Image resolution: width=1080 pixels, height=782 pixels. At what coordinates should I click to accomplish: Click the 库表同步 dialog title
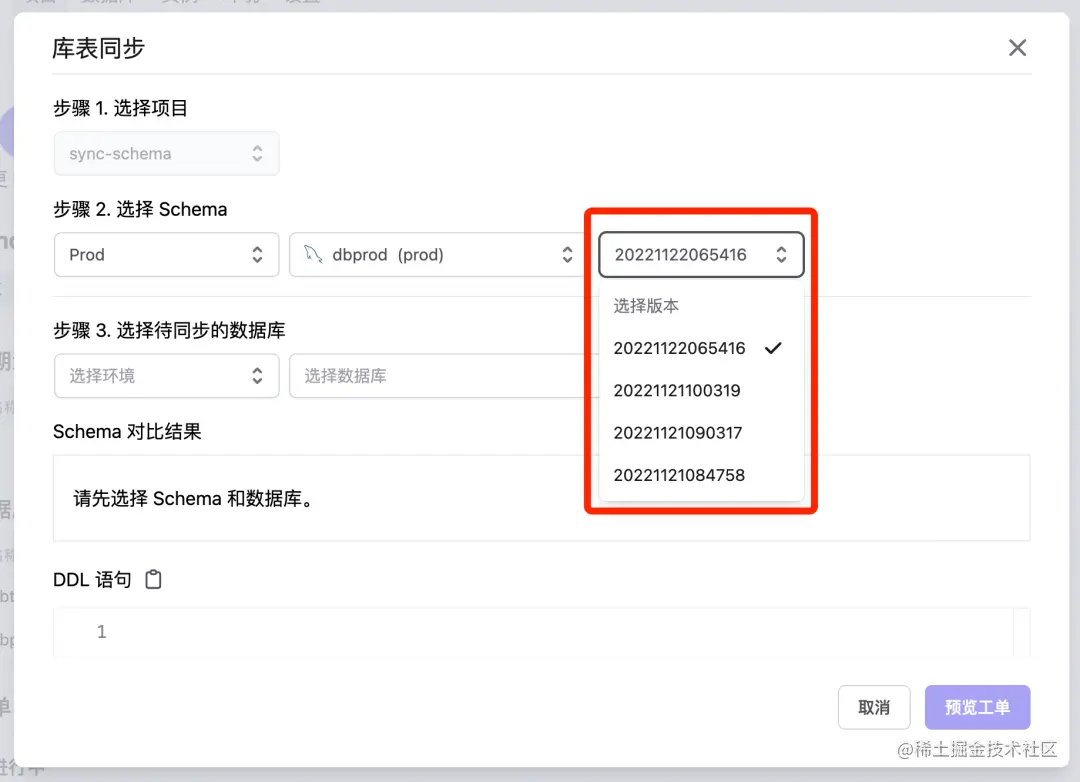coord(98,48)
